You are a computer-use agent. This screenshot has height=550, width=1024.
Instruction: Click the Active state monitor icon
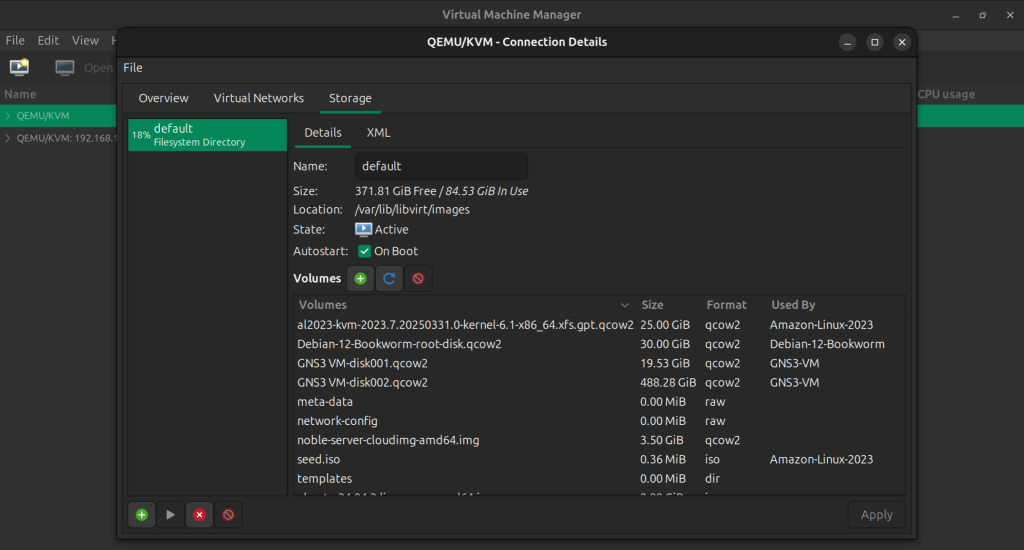(363, 229)
